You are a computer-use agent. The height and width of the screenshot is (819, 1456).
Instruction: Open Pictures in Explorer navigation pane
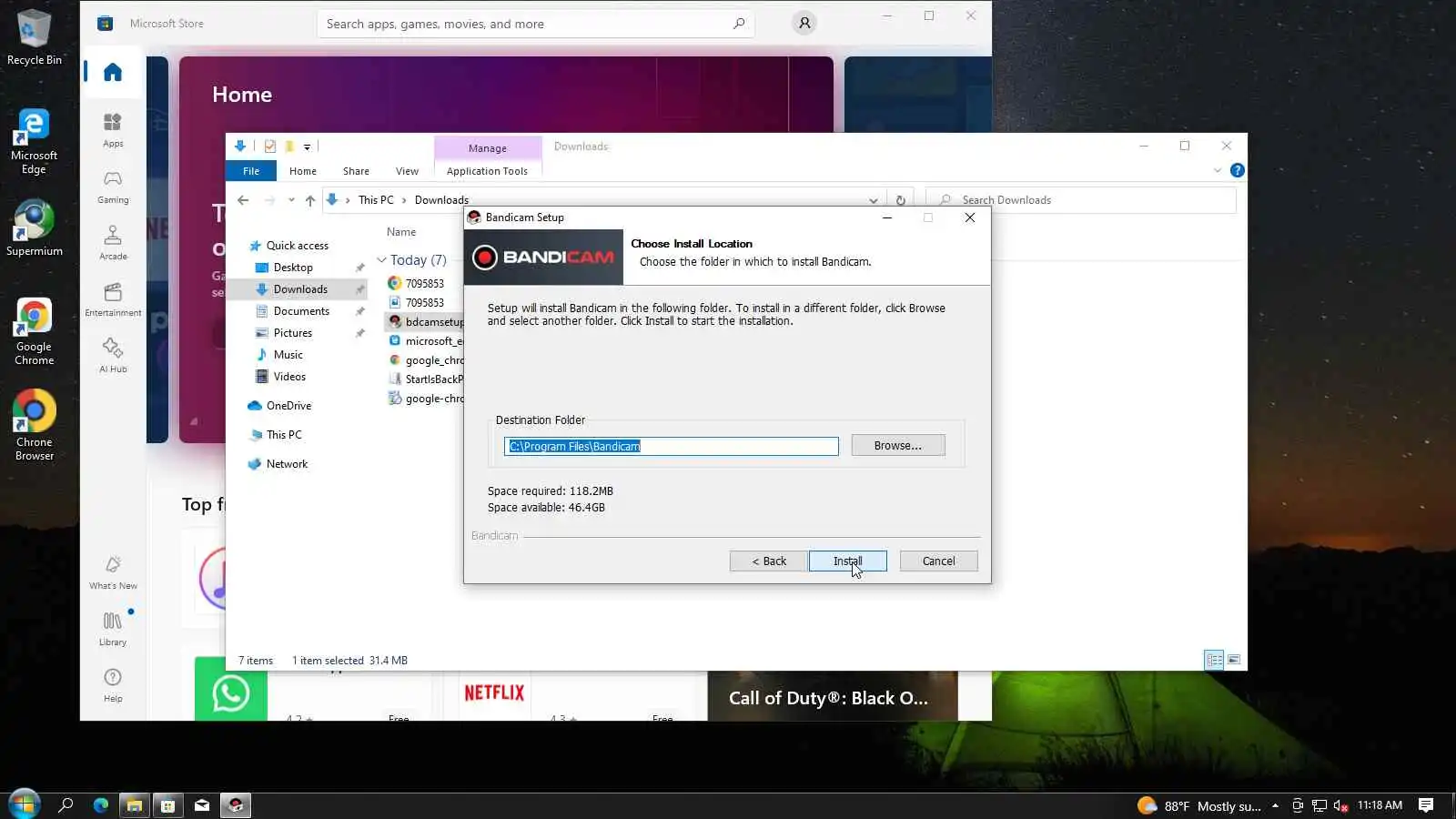pos(293,333)
